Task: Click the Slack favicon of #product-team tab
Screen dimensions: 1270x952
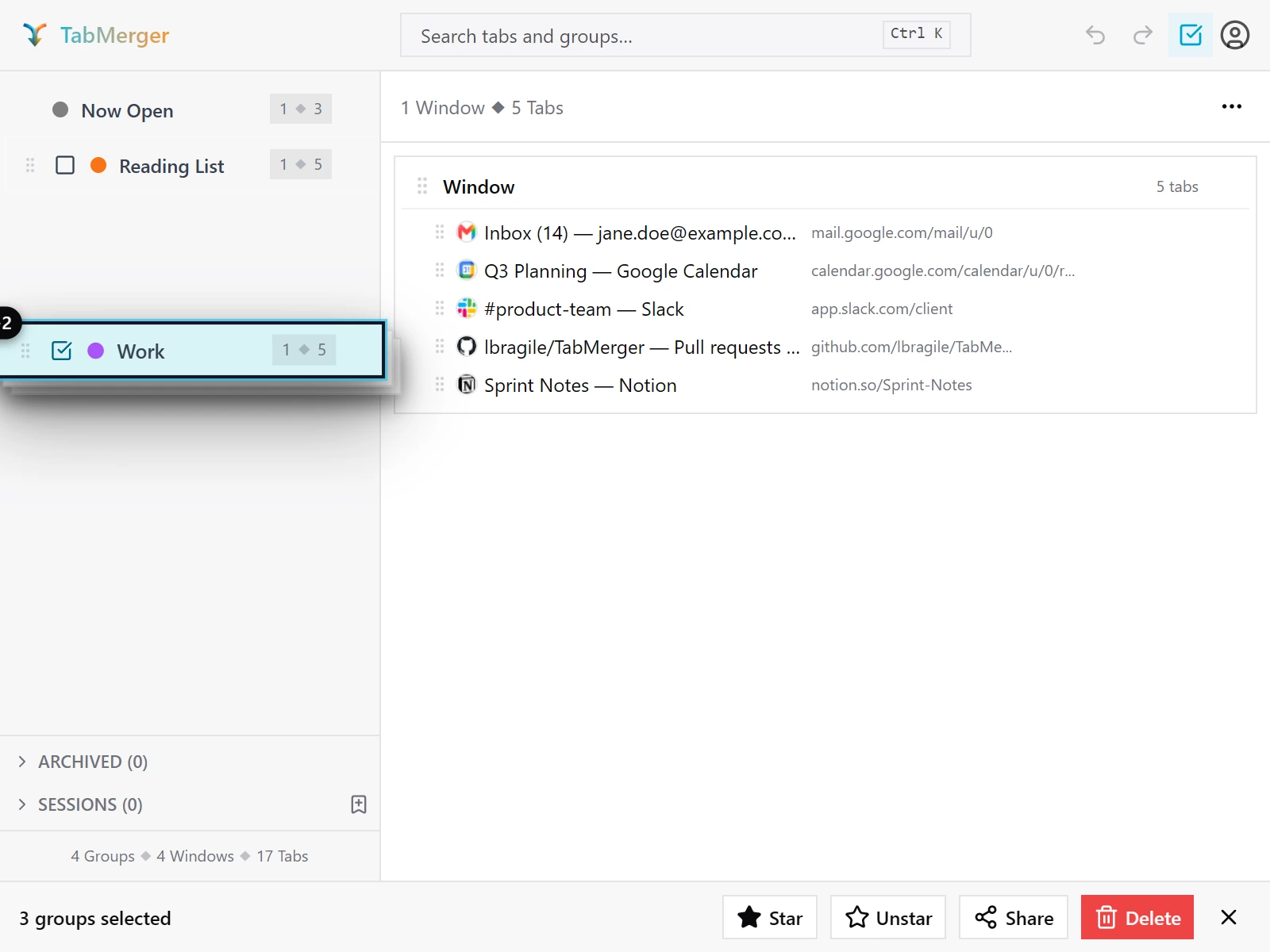Action: coord(467,309)
